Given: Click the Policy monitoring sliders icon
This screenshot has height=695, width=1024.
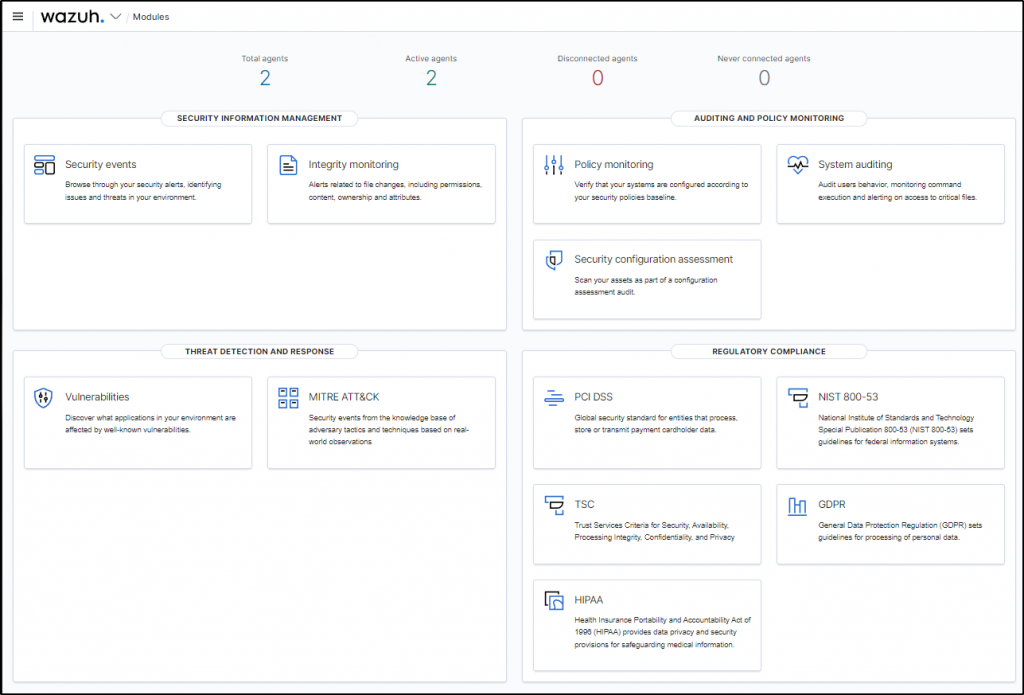Looking at the screenshot, I should pyautogui.click(x=554, y=165).
